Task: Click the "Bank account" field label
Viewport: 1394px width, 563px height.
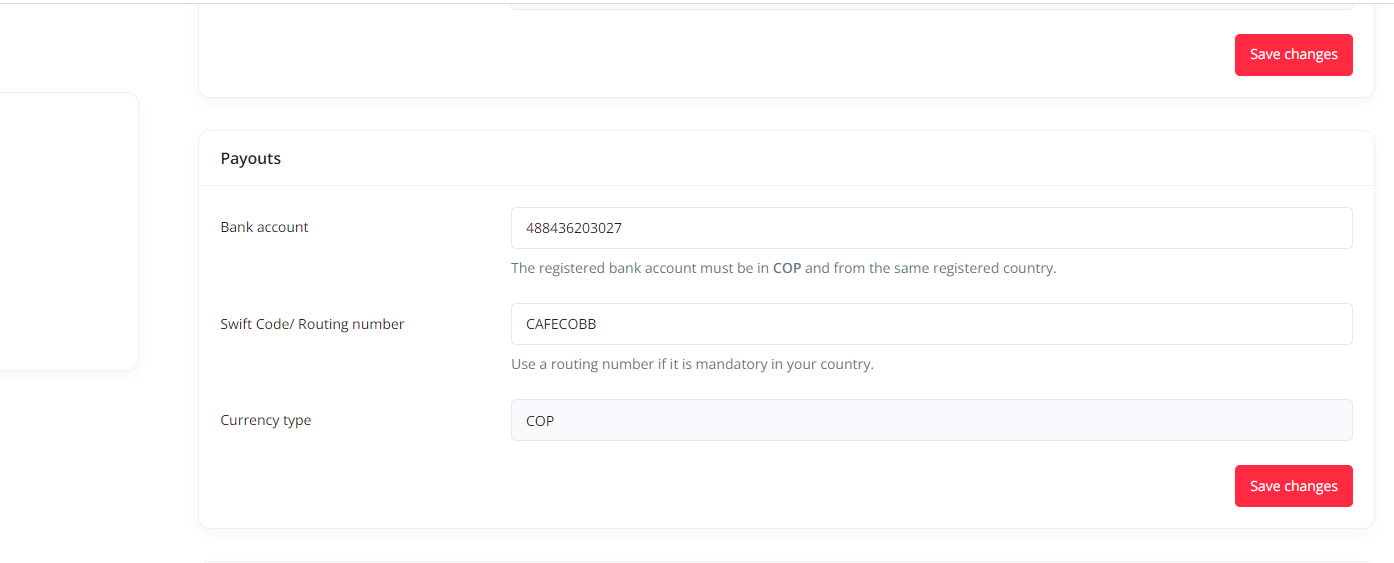Action: pos(264,227)
